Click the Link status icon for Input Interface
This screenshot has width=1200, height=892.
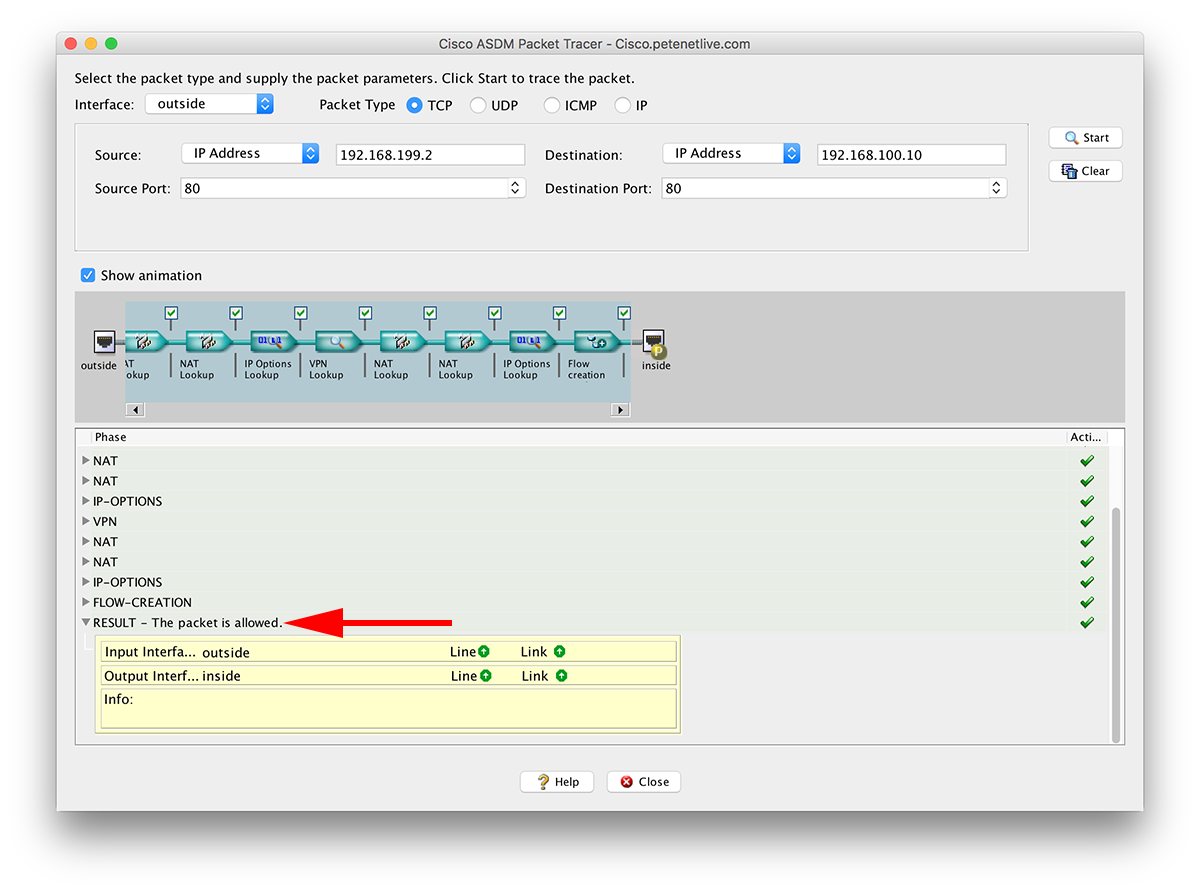pos(559,652)
